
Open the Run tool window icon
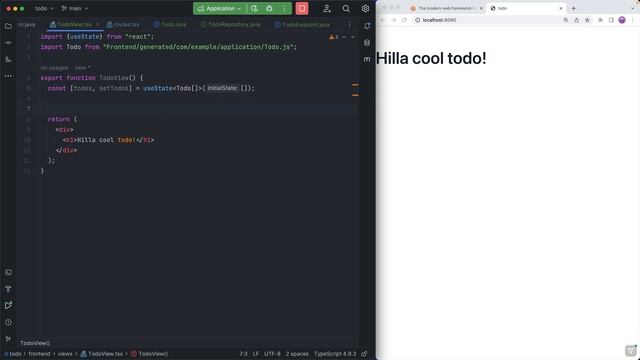(x=8, y=305)
